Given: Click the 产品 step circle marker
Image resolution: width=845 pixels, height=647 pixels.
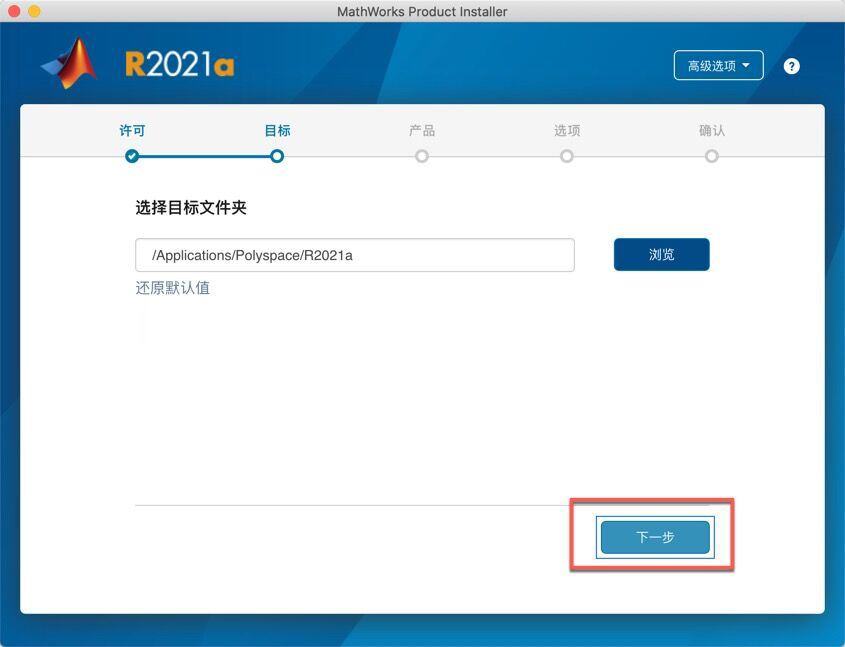Looking at the screenshot, I should (x=422, y=156).
